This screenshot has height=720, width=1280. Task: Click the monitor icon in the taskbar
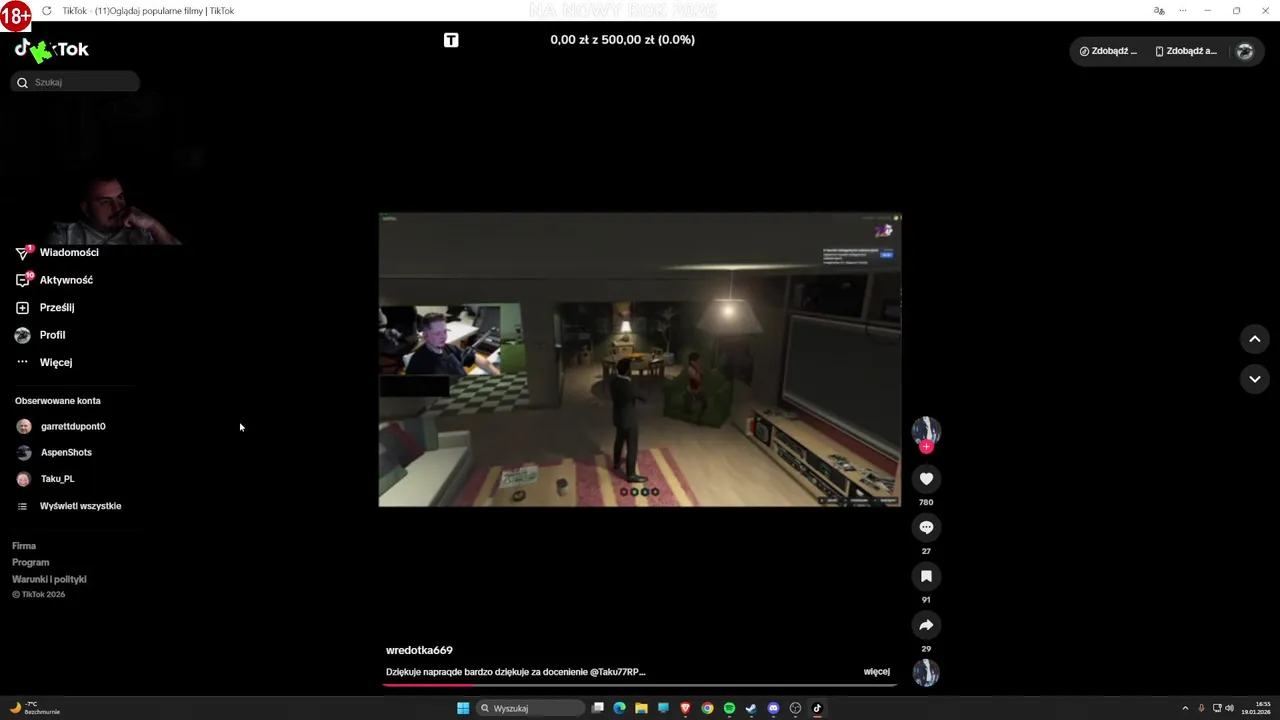tap(663, 708)
